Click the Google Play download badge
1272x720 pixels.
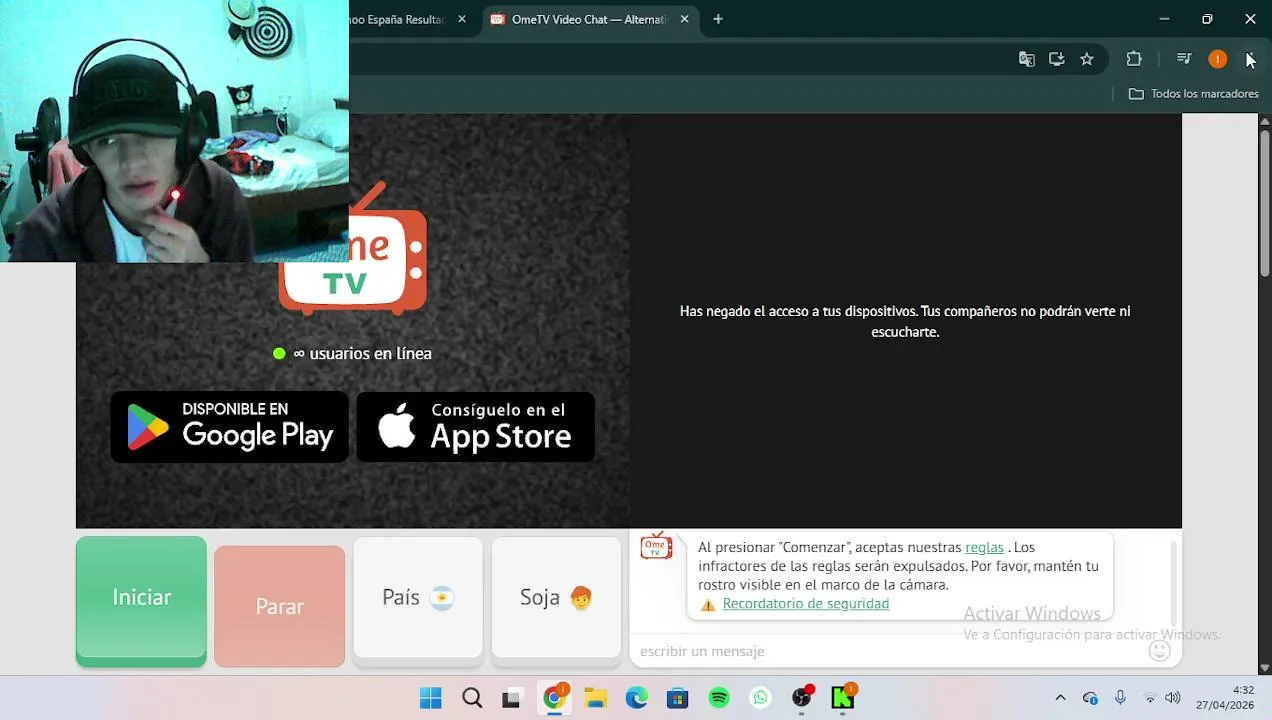tap(229, 427)
